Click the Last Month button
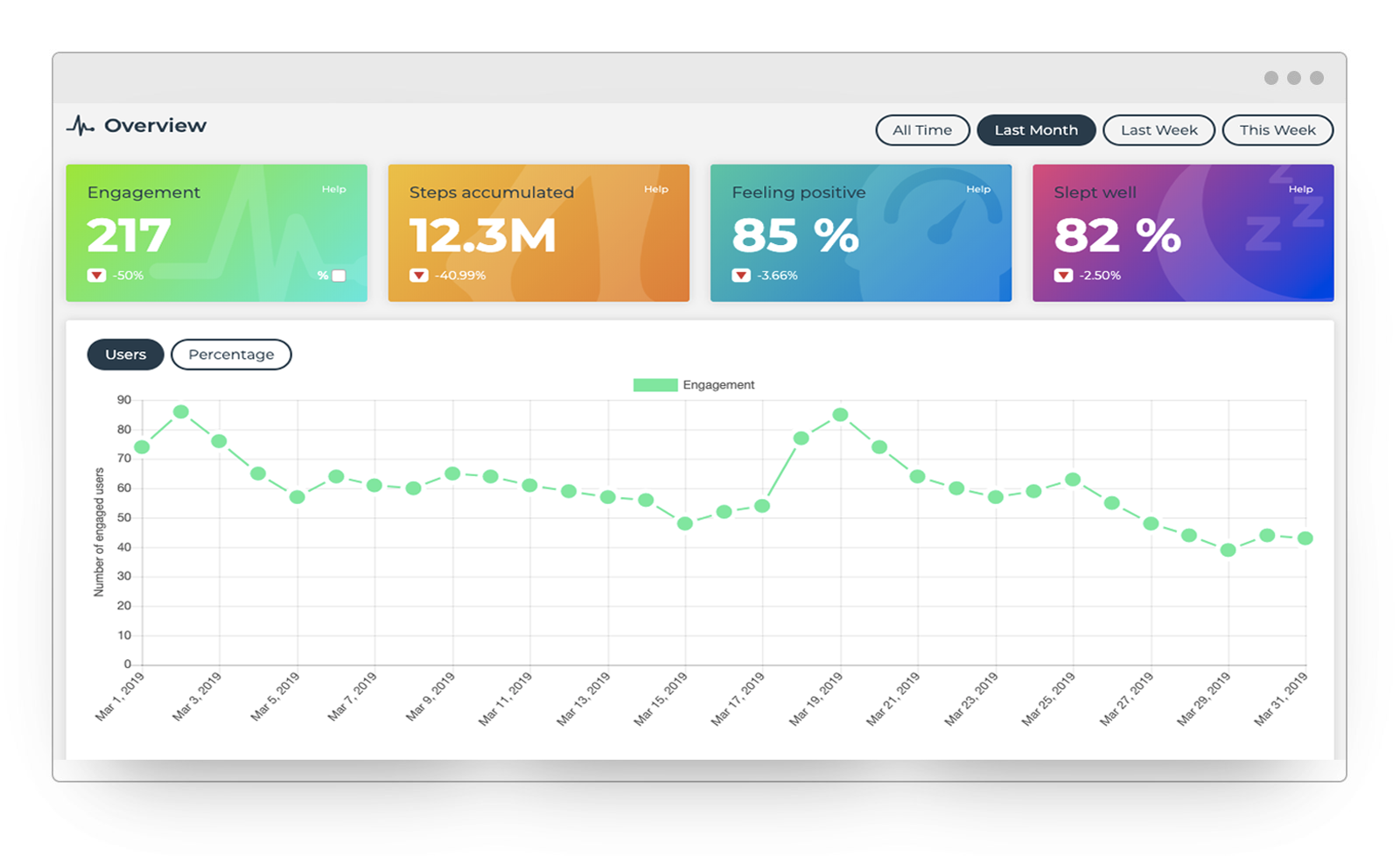Image resolution: width=1400 pixels, height=856 pixels. pyautogui.click(x=1036, y=130)
